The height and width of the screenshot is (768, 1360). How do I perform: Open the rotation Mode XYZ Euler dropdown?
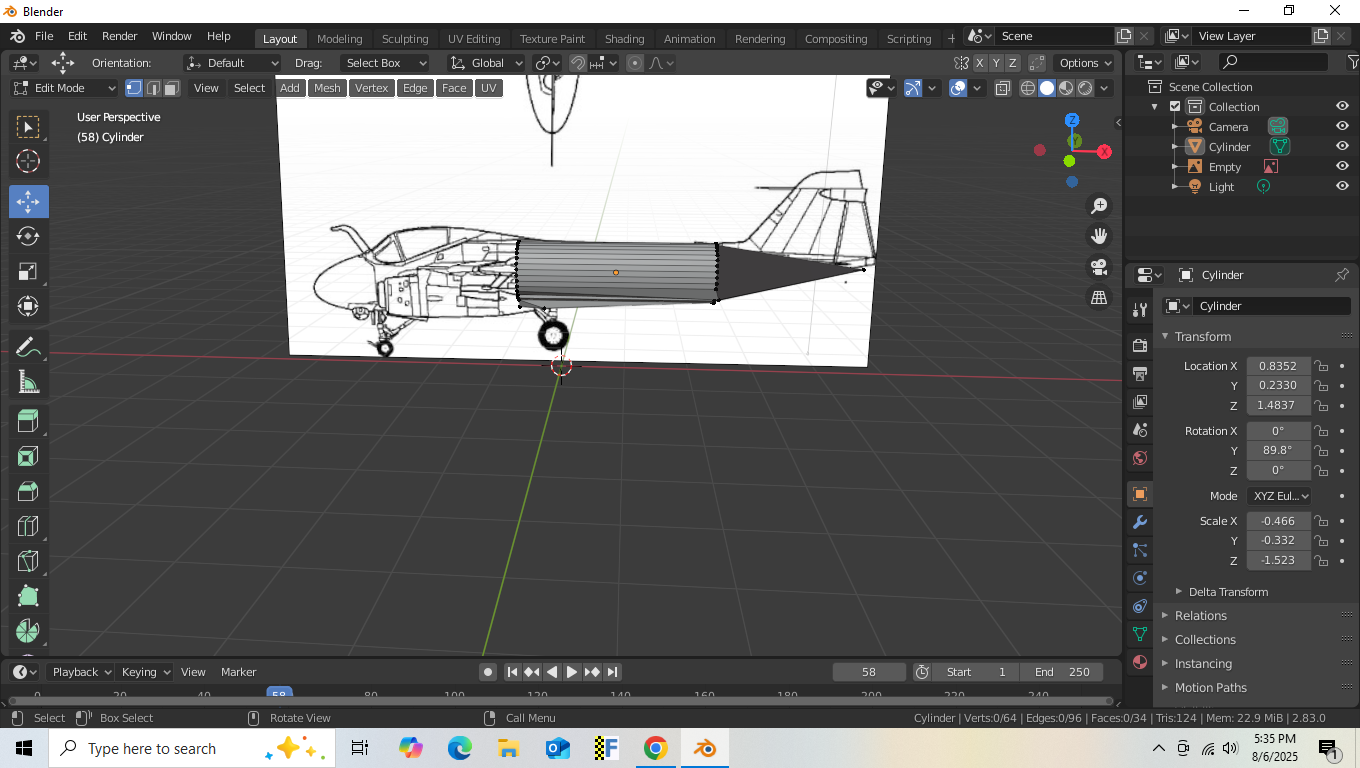[1278, 496]
